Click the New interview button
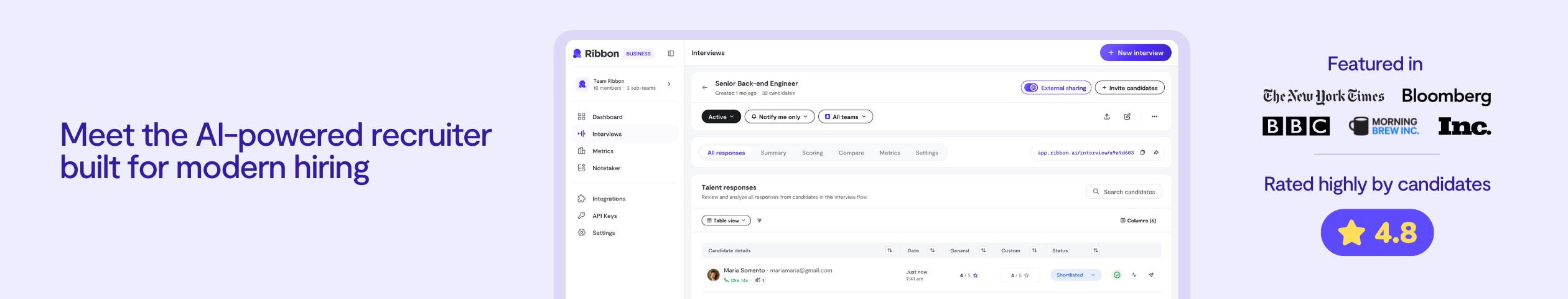This screenshot has height=299, width=1568. 1135,53
